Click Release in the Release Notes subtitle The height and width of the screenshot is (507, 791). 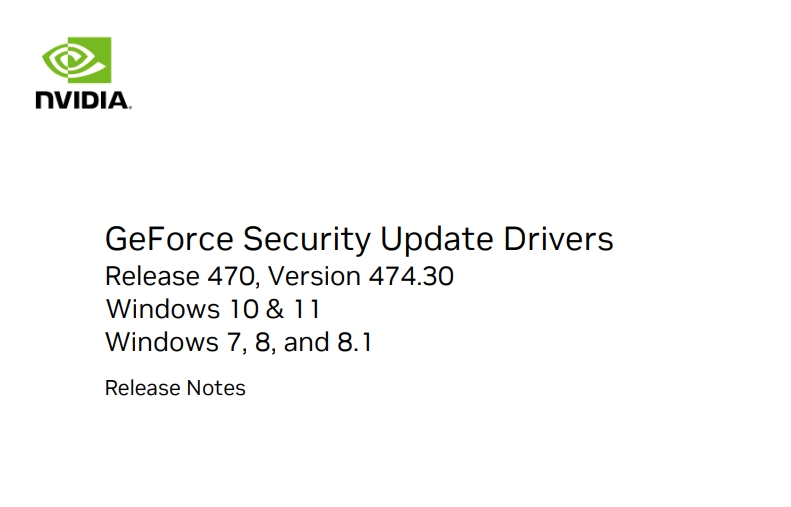142,388
